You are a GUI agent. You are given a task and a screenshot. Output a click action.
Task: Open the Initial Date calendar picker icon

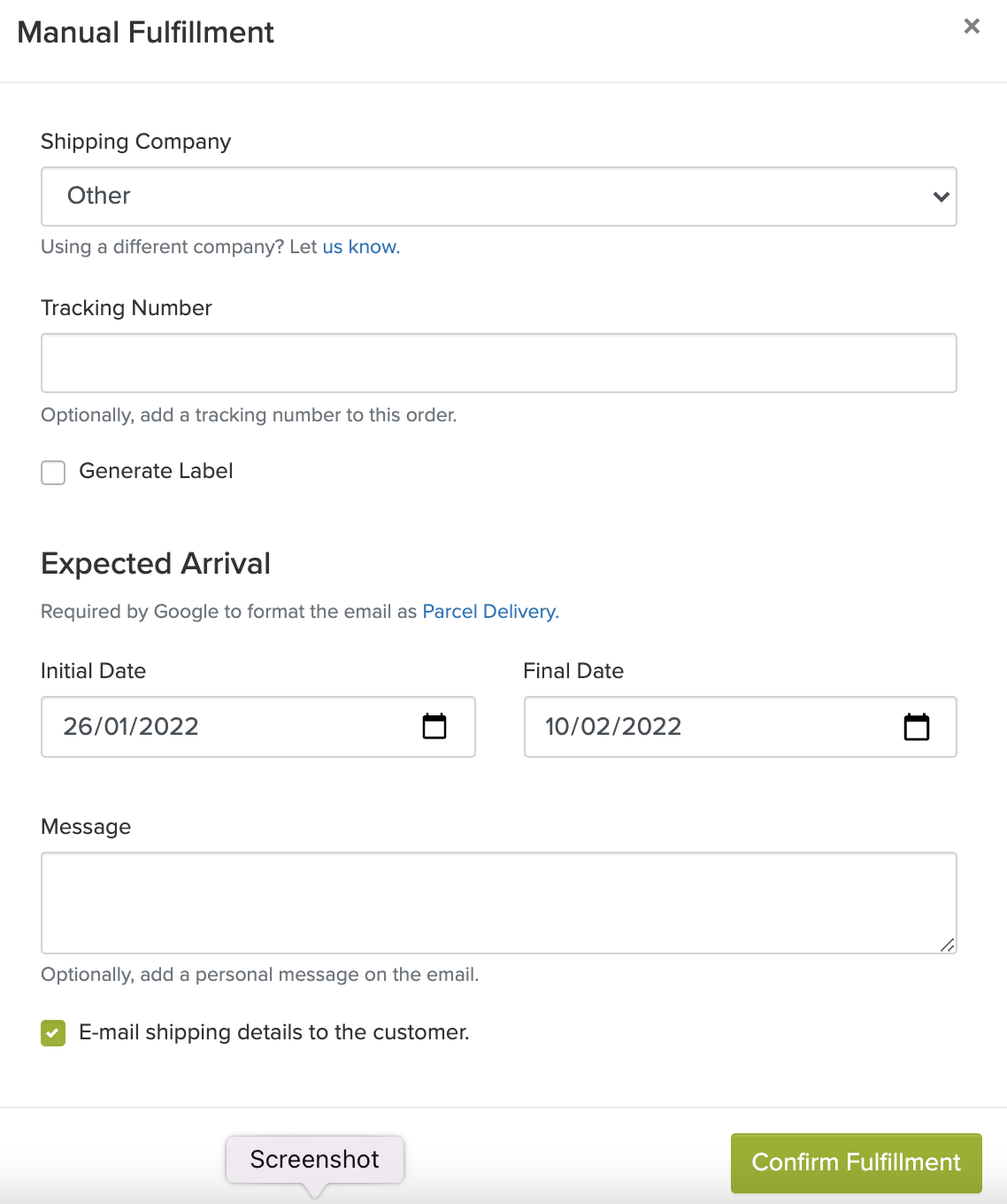coord(434,727)
